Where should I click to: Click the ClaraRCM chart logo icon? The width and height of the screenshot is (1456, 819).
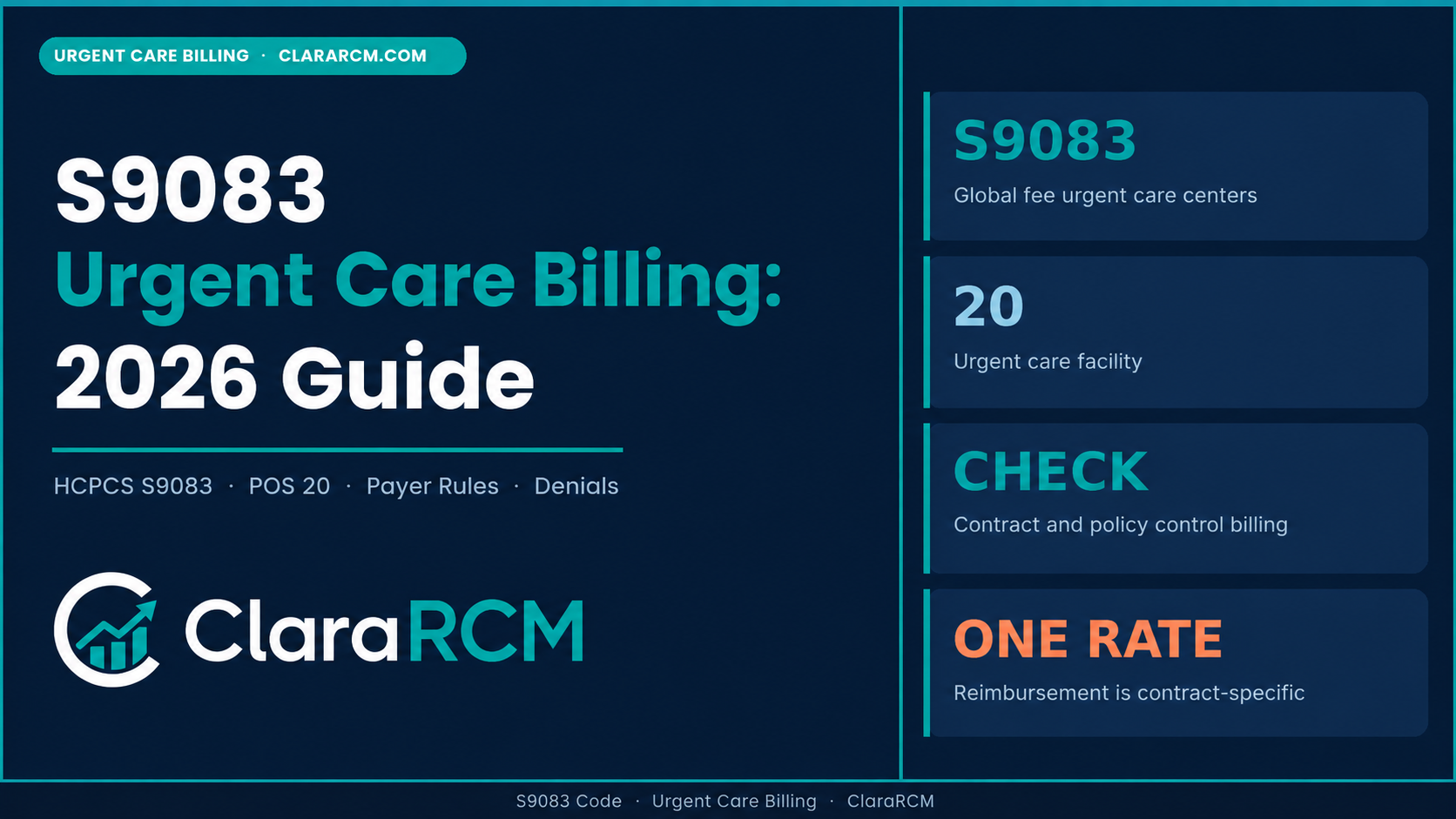click(x=107, y=629)
